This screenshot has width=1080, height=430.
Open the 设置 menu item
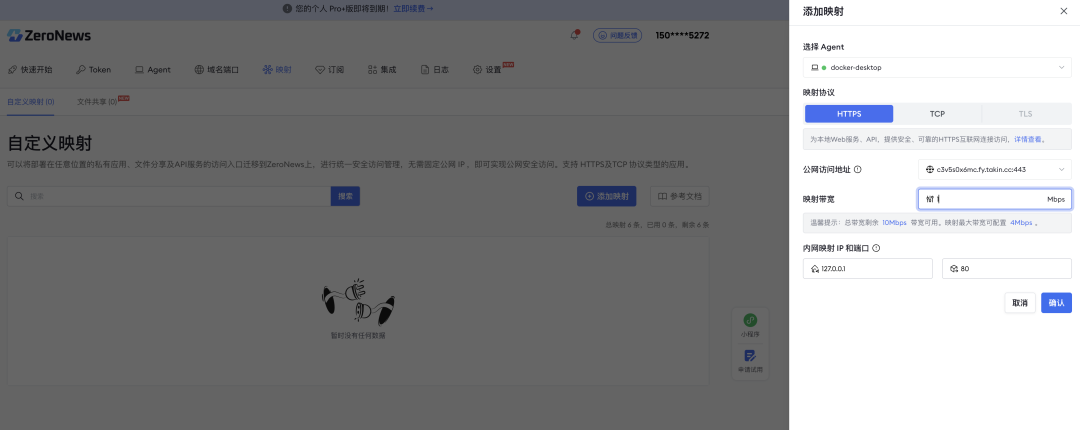pos(487,70)
